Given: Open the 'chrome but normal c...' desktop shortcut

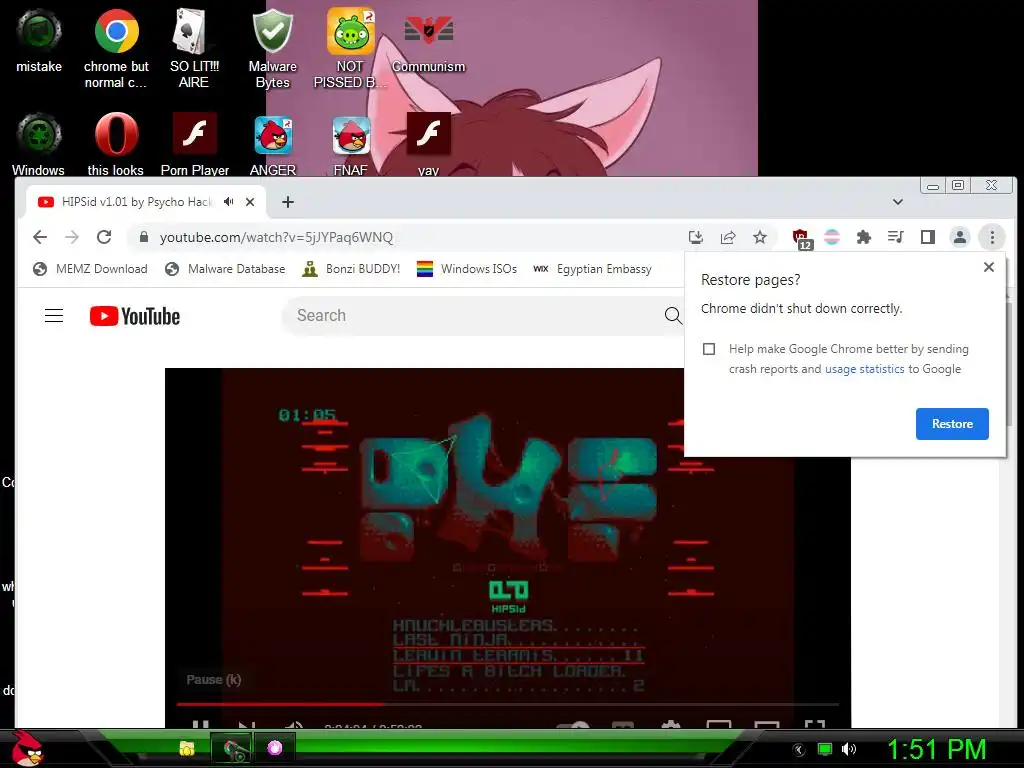Looking at the screenshot, I should [116, 47].
